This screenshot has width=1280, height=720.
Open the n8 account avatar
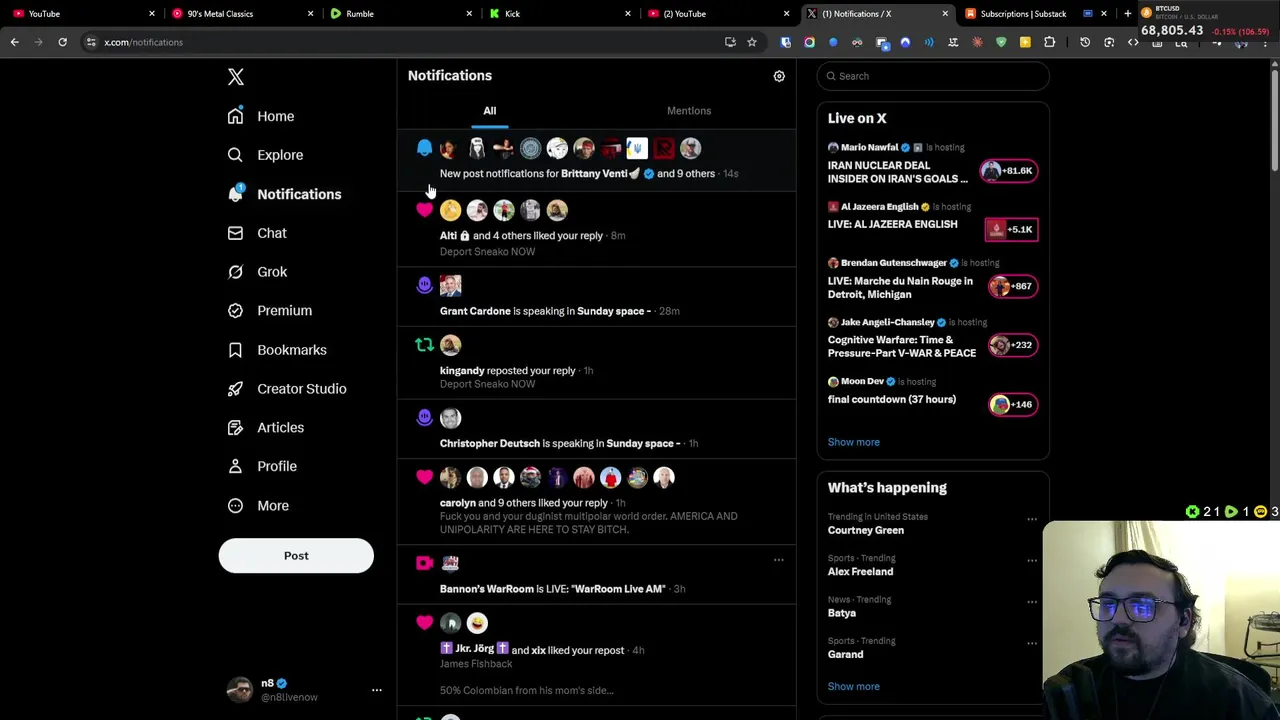tap(239, 690)
